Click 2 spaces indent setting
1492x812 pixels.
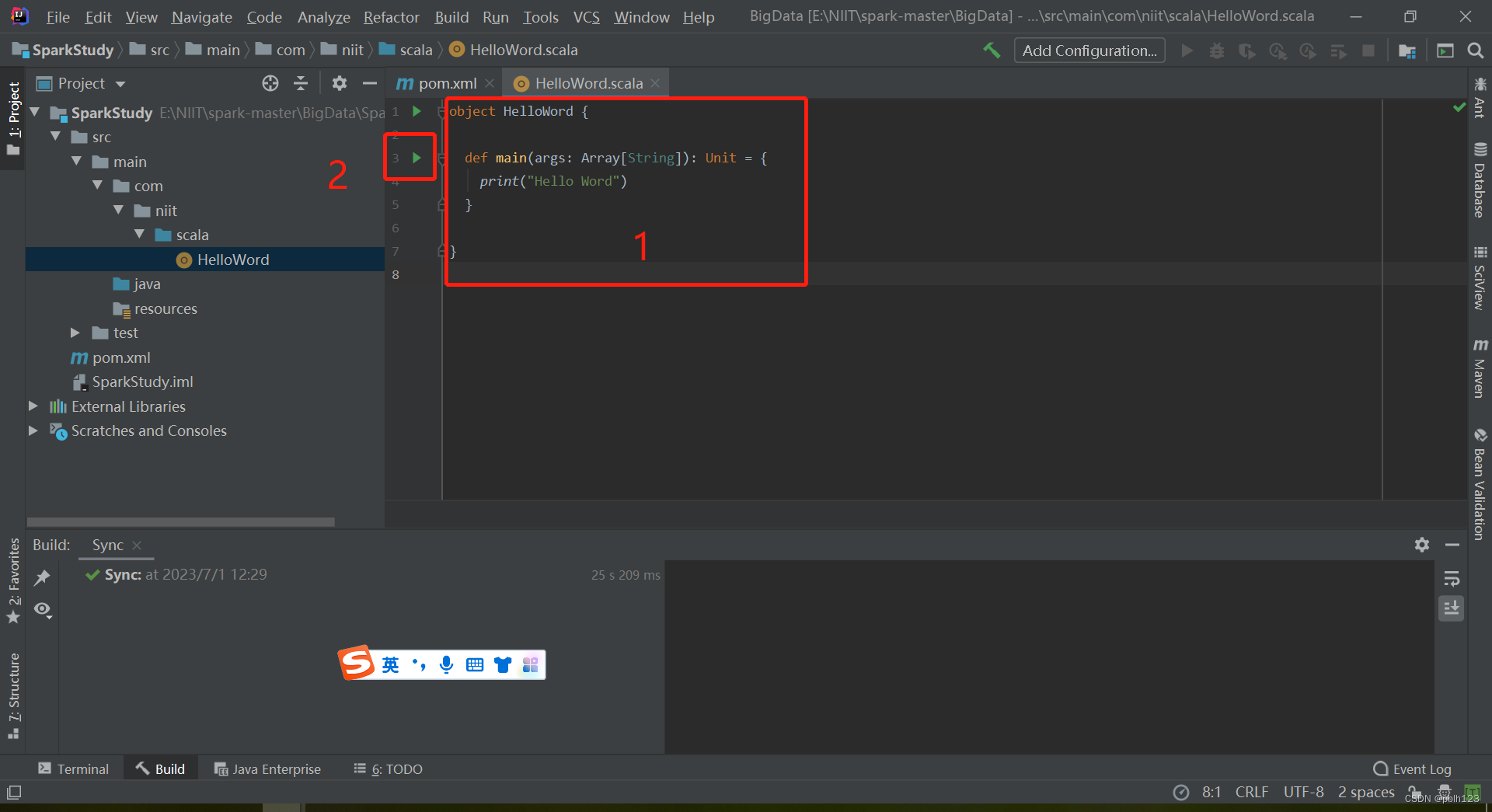(x=1366, y=792)
